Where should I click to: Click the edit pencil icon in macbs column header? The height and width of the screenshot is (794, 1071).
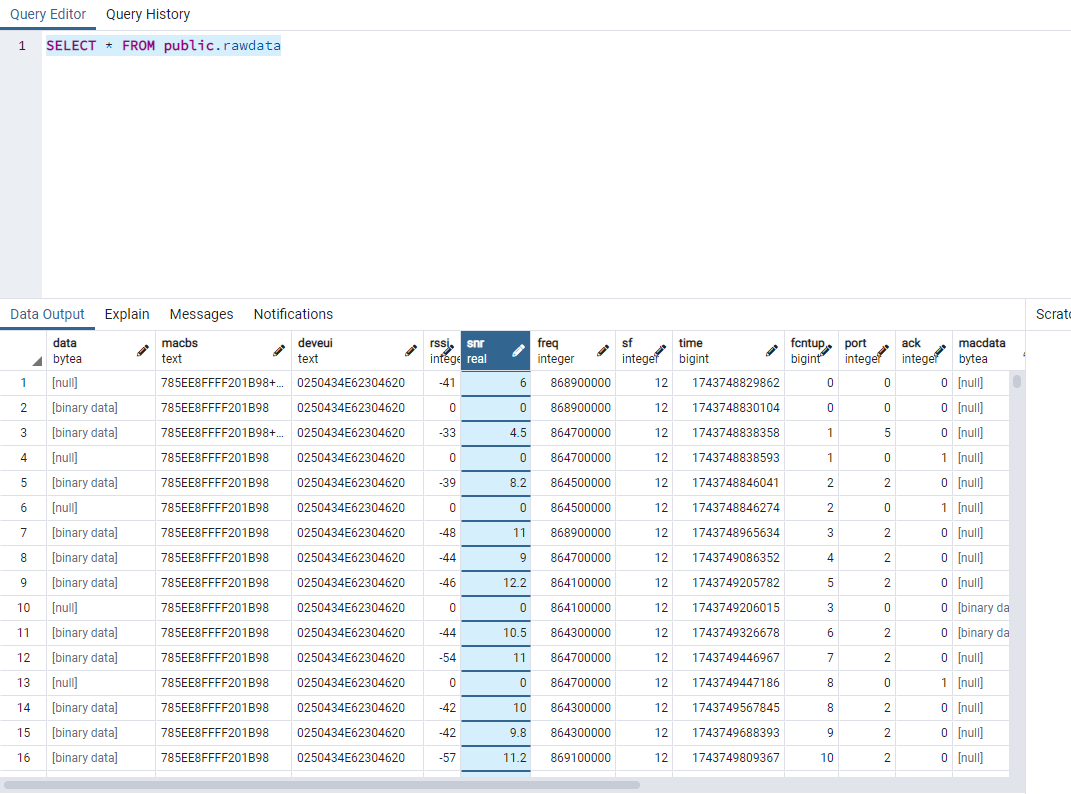click(x=279, y=351)
